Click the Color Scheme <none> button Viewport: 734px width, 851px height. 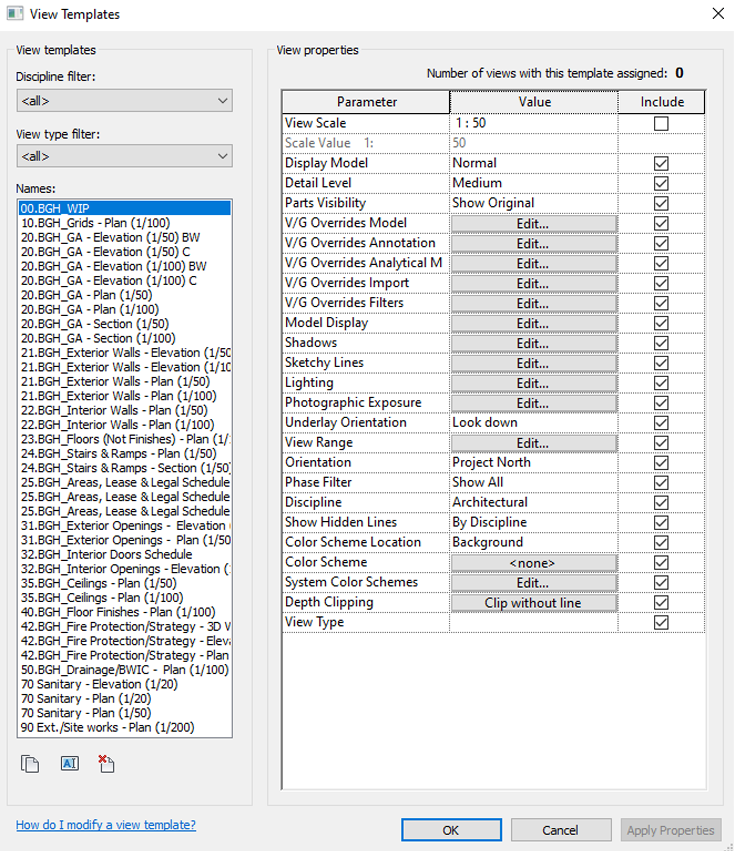pyautogui.click(x=532, y=563)
